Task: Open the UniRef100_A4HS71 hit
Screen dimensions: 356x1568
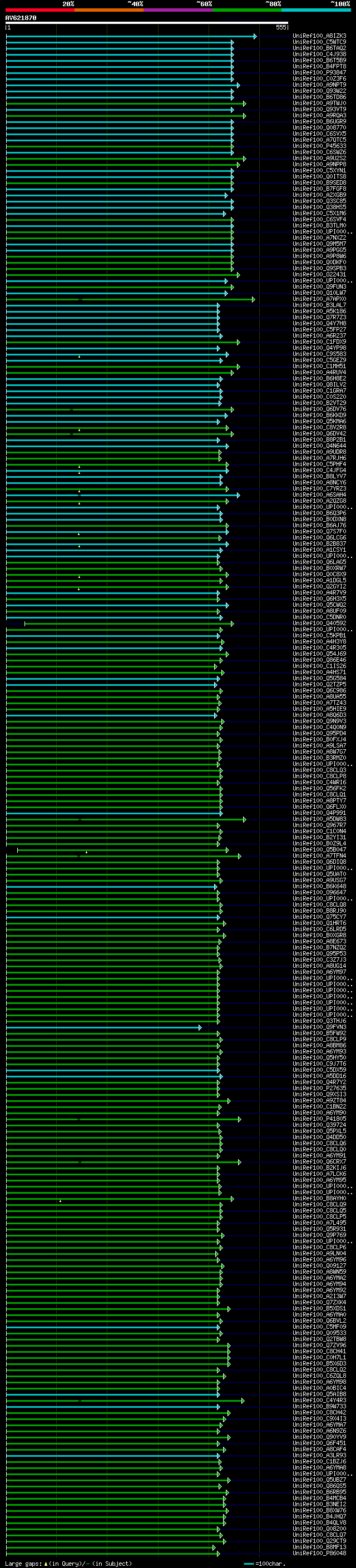Action: point(319,672)
